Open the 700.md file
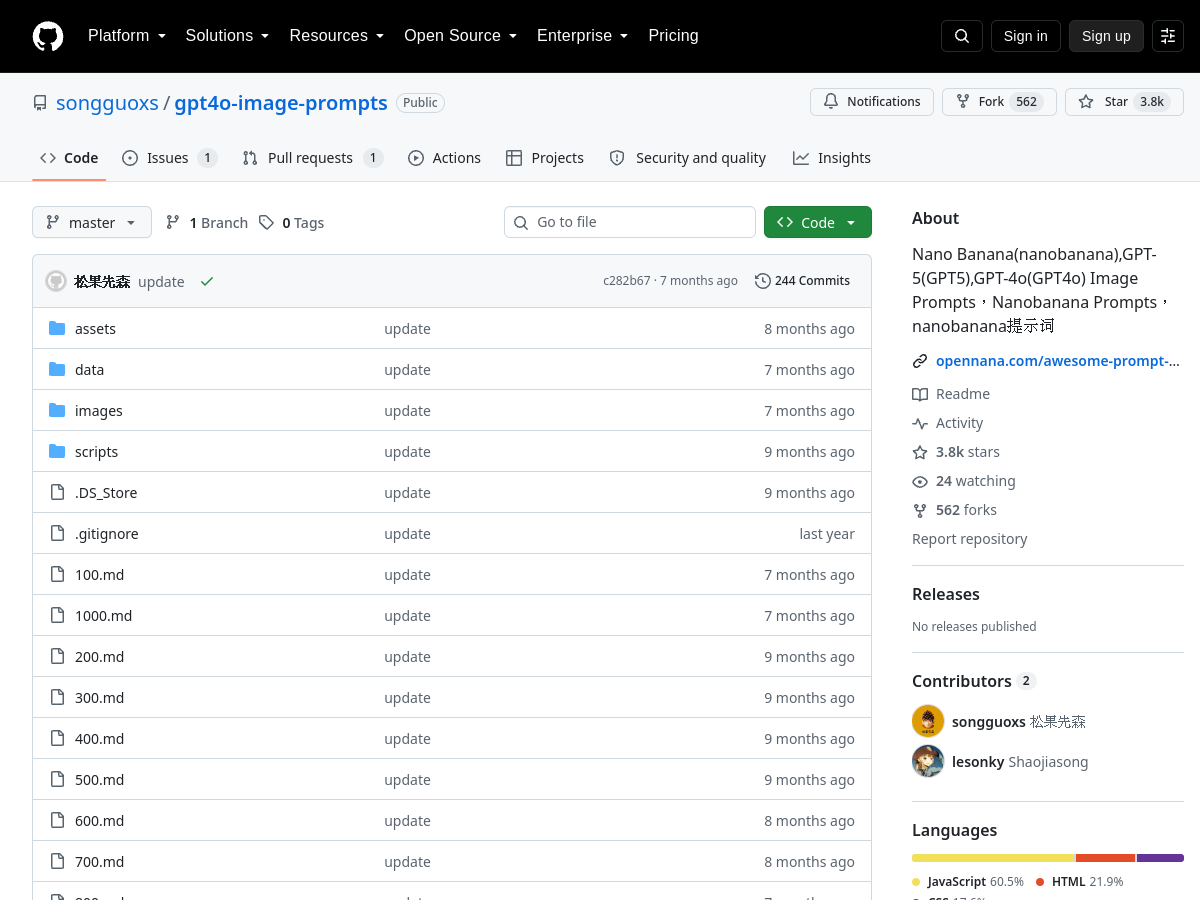The image size is (1200, 900). coord(99,862)
